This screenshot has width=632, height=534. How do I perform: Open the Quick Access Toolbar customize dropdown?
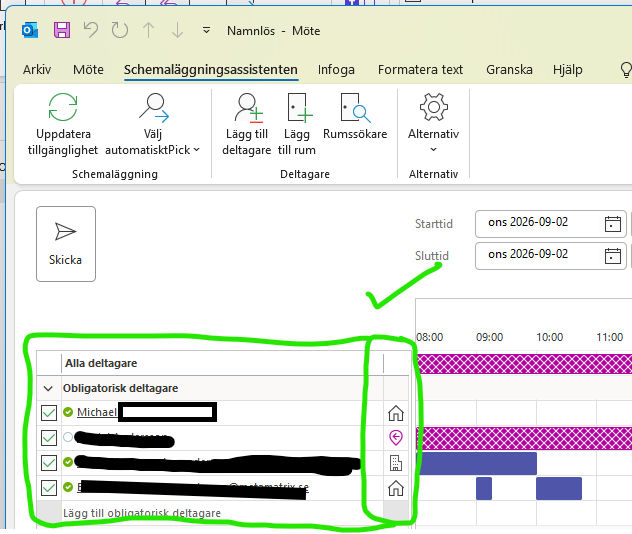coord(206,30)
